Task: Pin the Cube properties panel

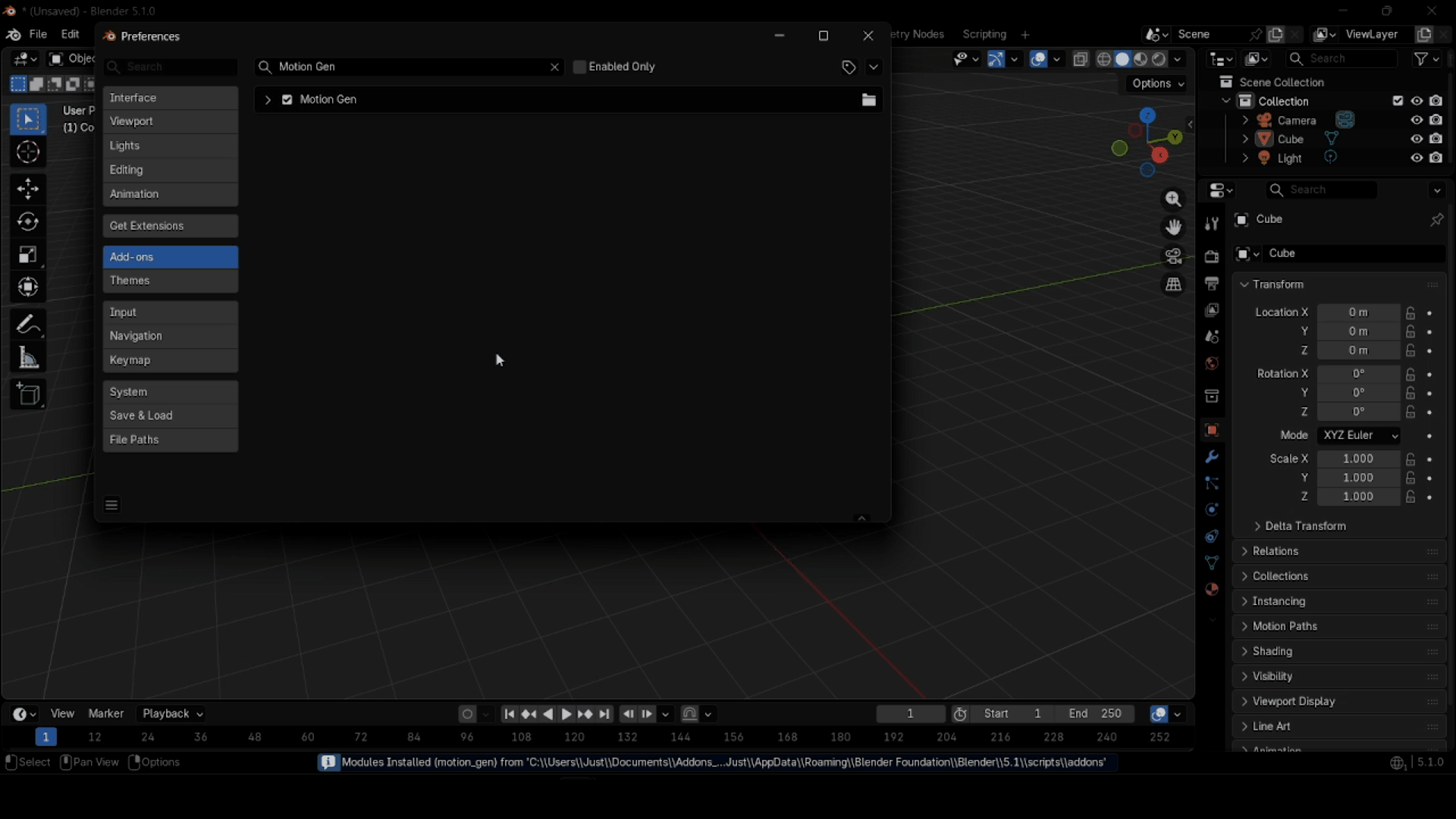Action: tap(1436, 220)
